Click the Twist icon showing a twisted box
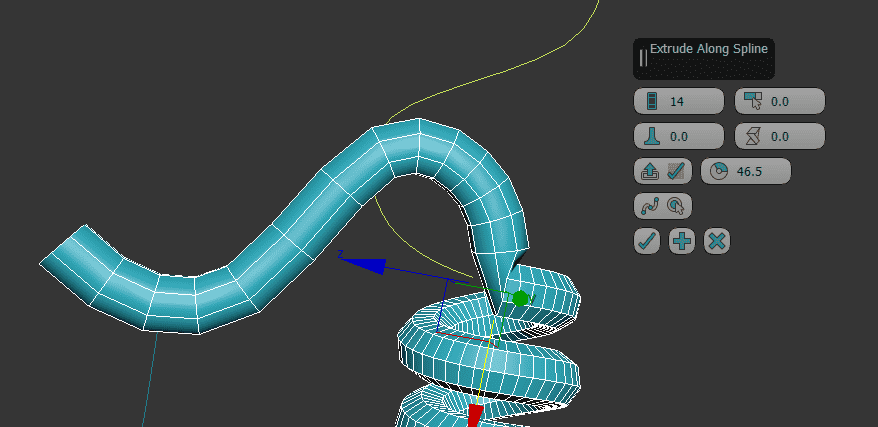Viewport: 878px width, 427px height. (x=753, y=136)
